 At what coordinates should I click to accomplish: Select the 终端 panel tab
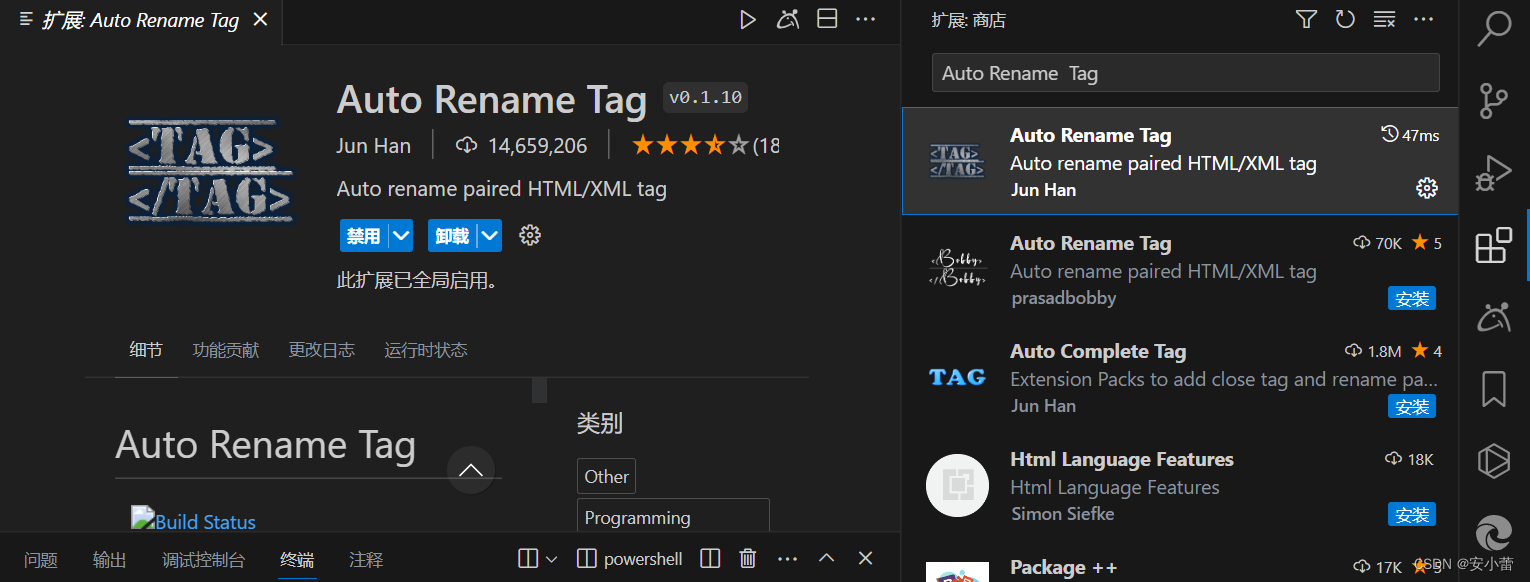click(297, 560)
